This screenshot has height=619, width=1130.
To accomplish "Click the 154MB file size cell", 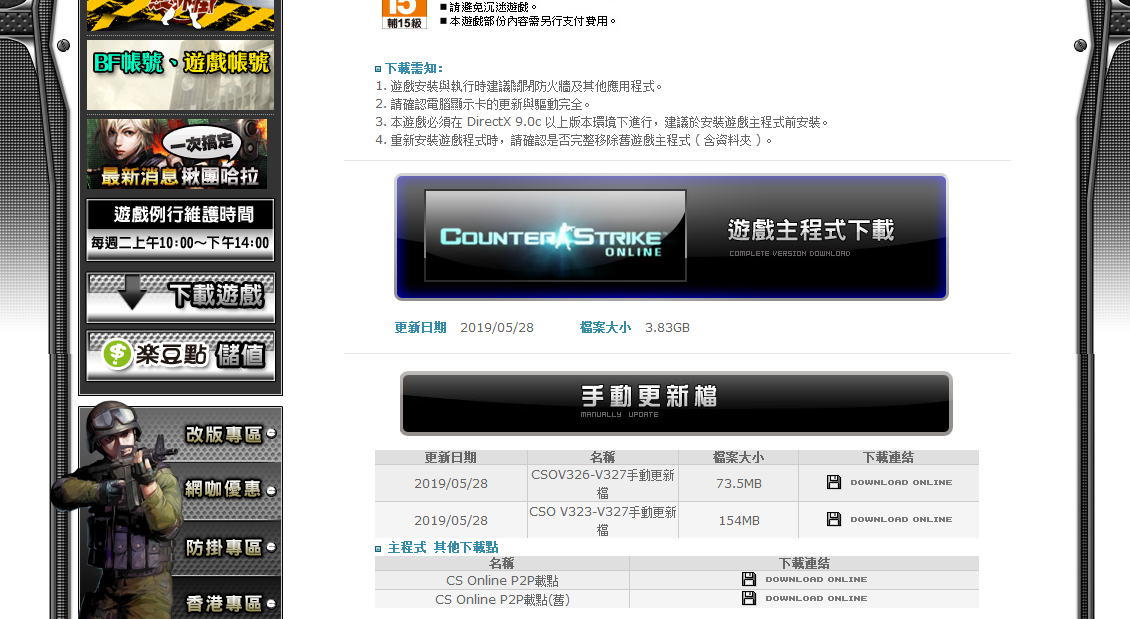I will click(739, 520).
